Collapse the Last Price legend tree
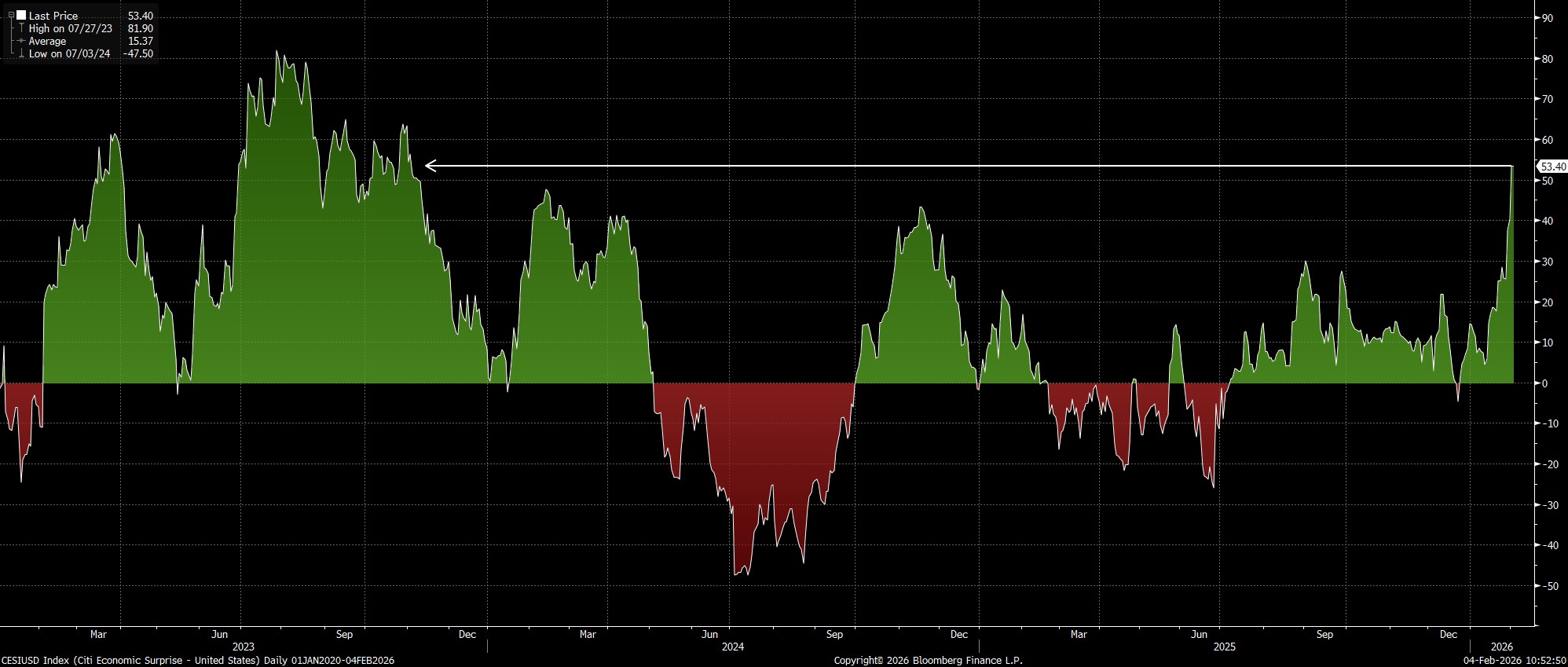Screen dimensions: 1568x667 coord(11,16)
